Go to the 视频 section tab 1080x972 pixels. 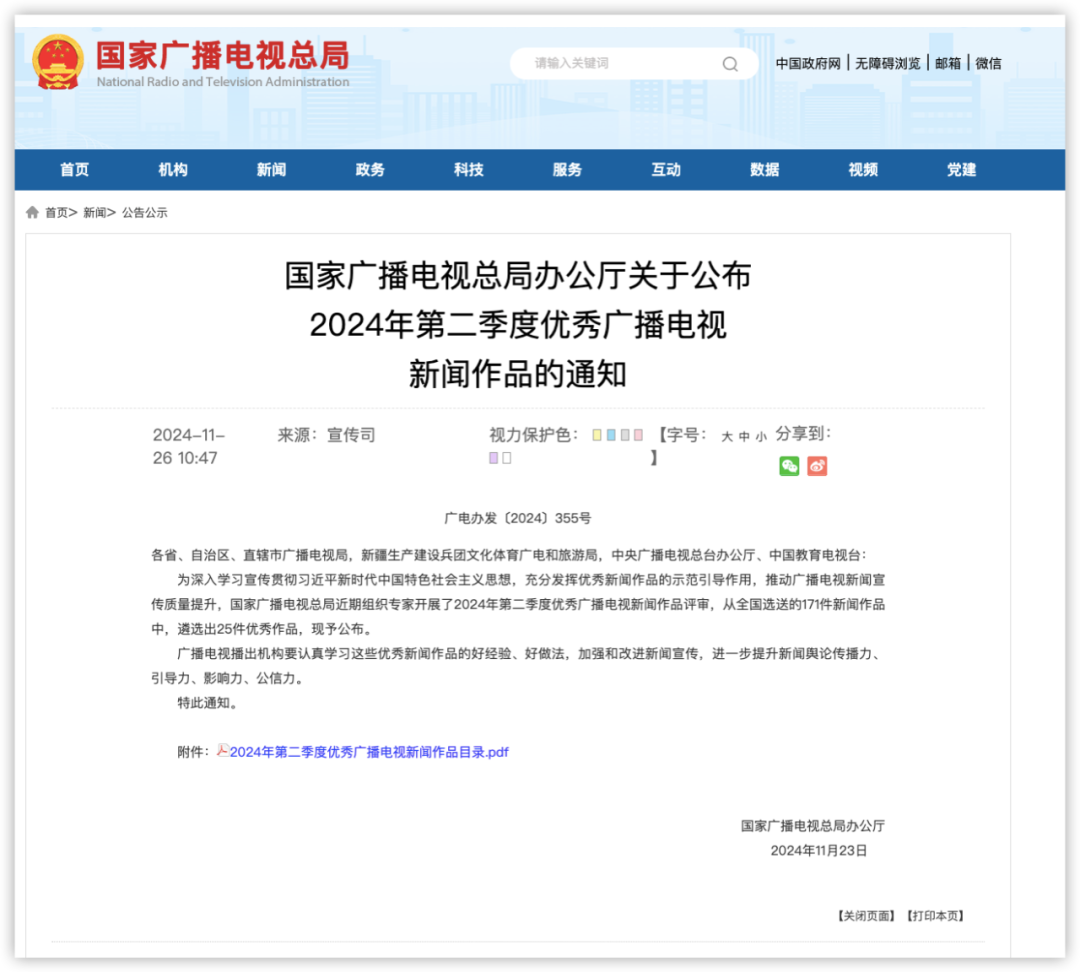862,170
